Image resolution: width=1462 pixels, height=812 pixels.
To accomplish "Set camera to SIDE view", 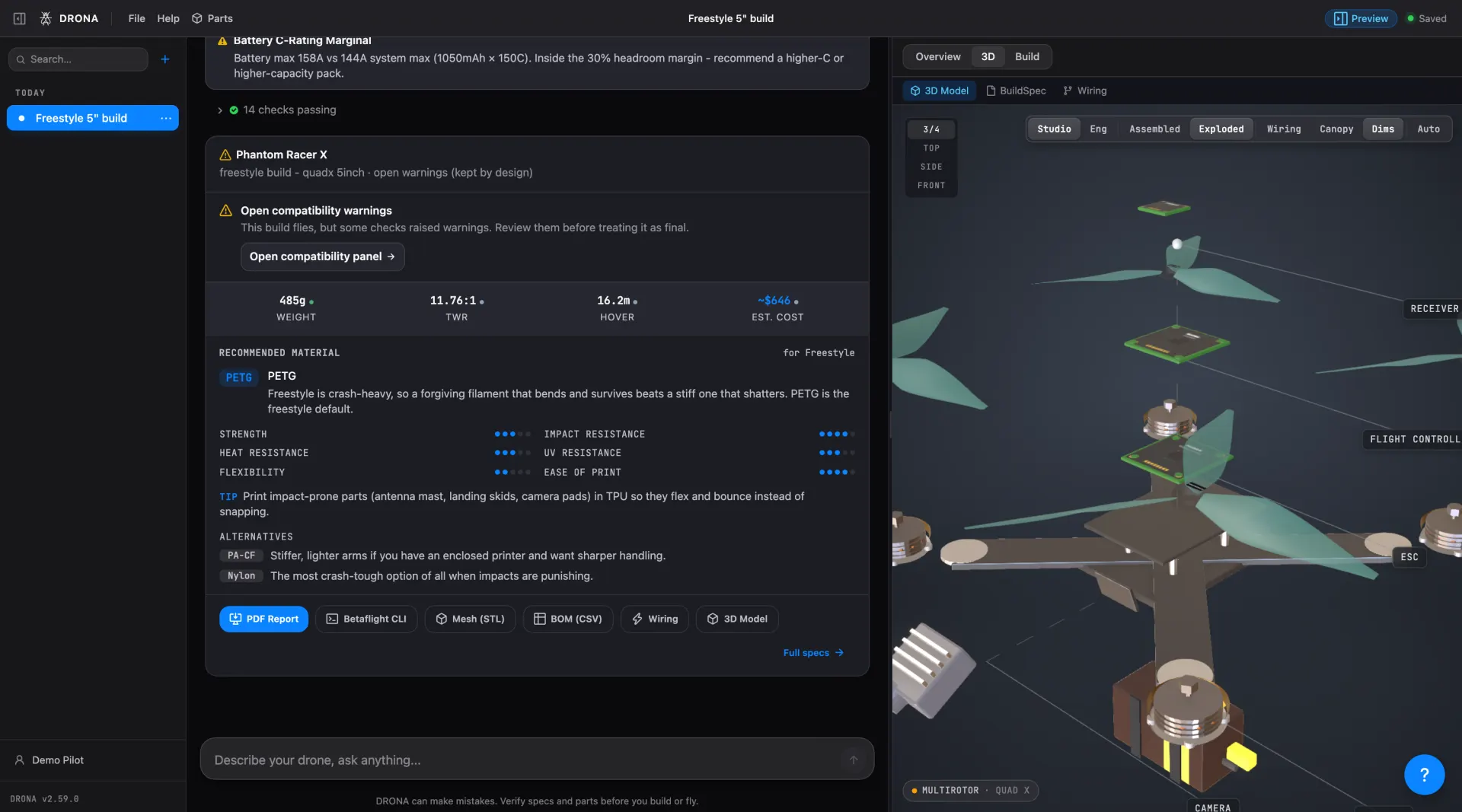I will point(931,167).
